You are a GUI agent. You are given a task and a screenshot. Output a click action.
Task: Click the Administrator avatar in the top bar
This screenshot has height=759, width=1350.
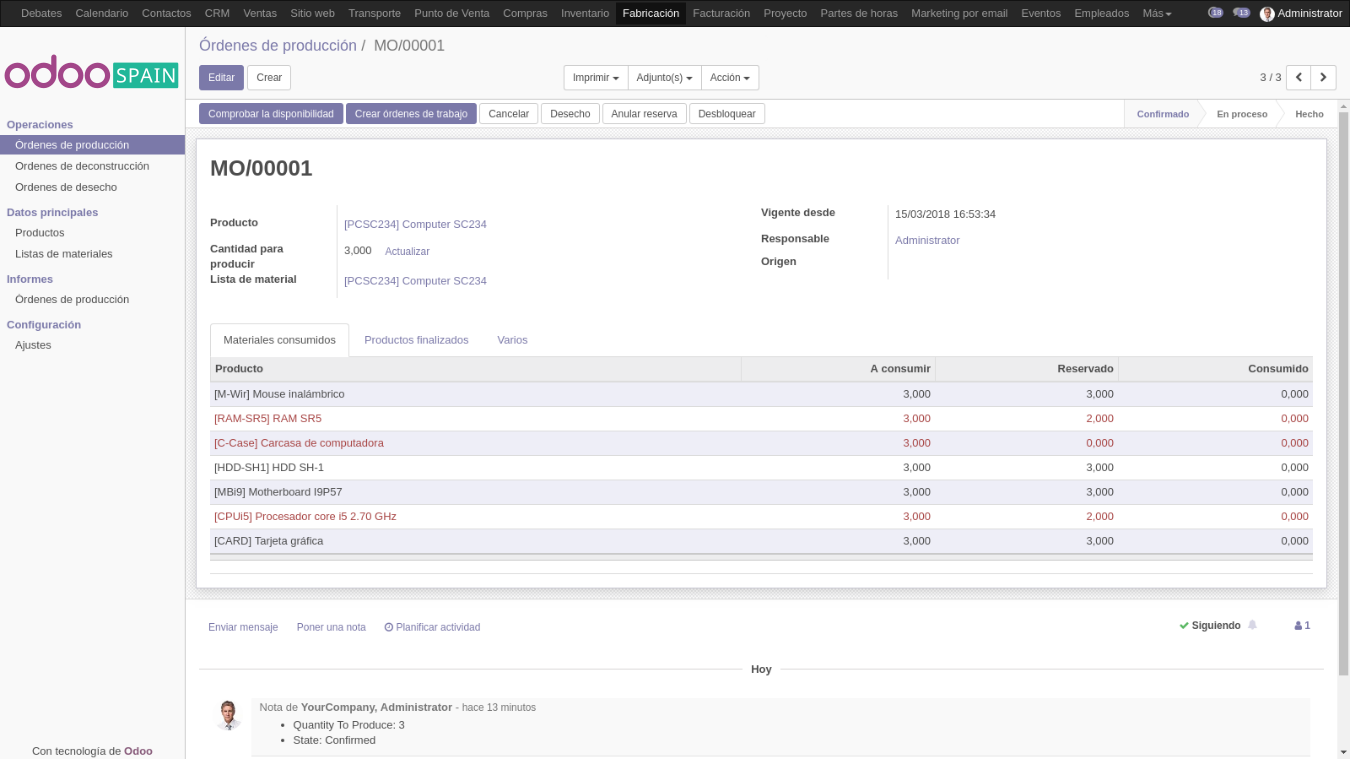click(x=1268, y=13)
